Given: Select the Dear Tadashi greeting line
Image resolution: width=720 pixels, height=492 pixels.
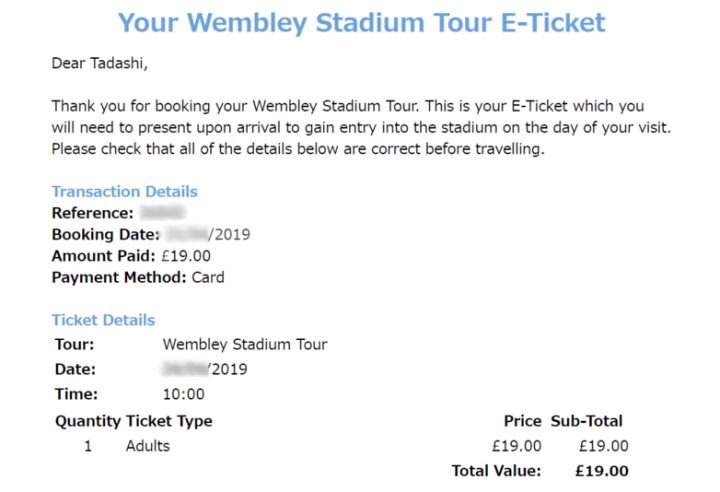Looking at the screenshot, I should [100, 63].
